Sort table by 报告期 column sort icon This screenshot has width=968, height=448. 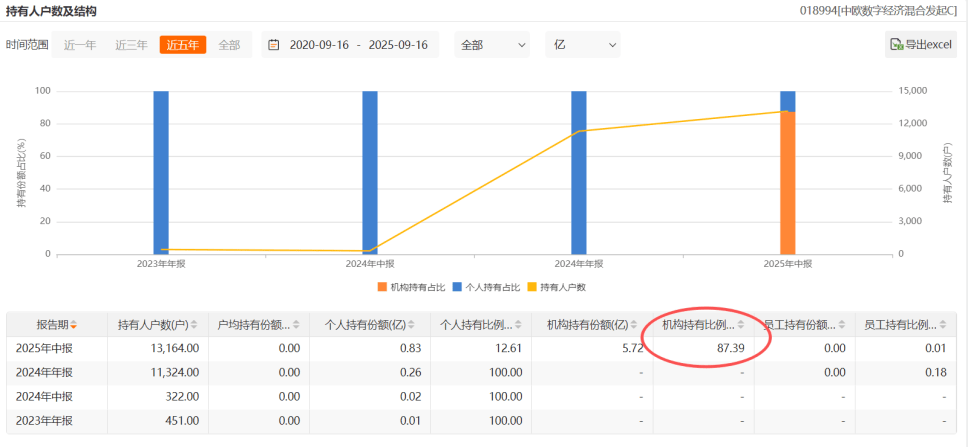pyautogui.click(x=74, y=325)
